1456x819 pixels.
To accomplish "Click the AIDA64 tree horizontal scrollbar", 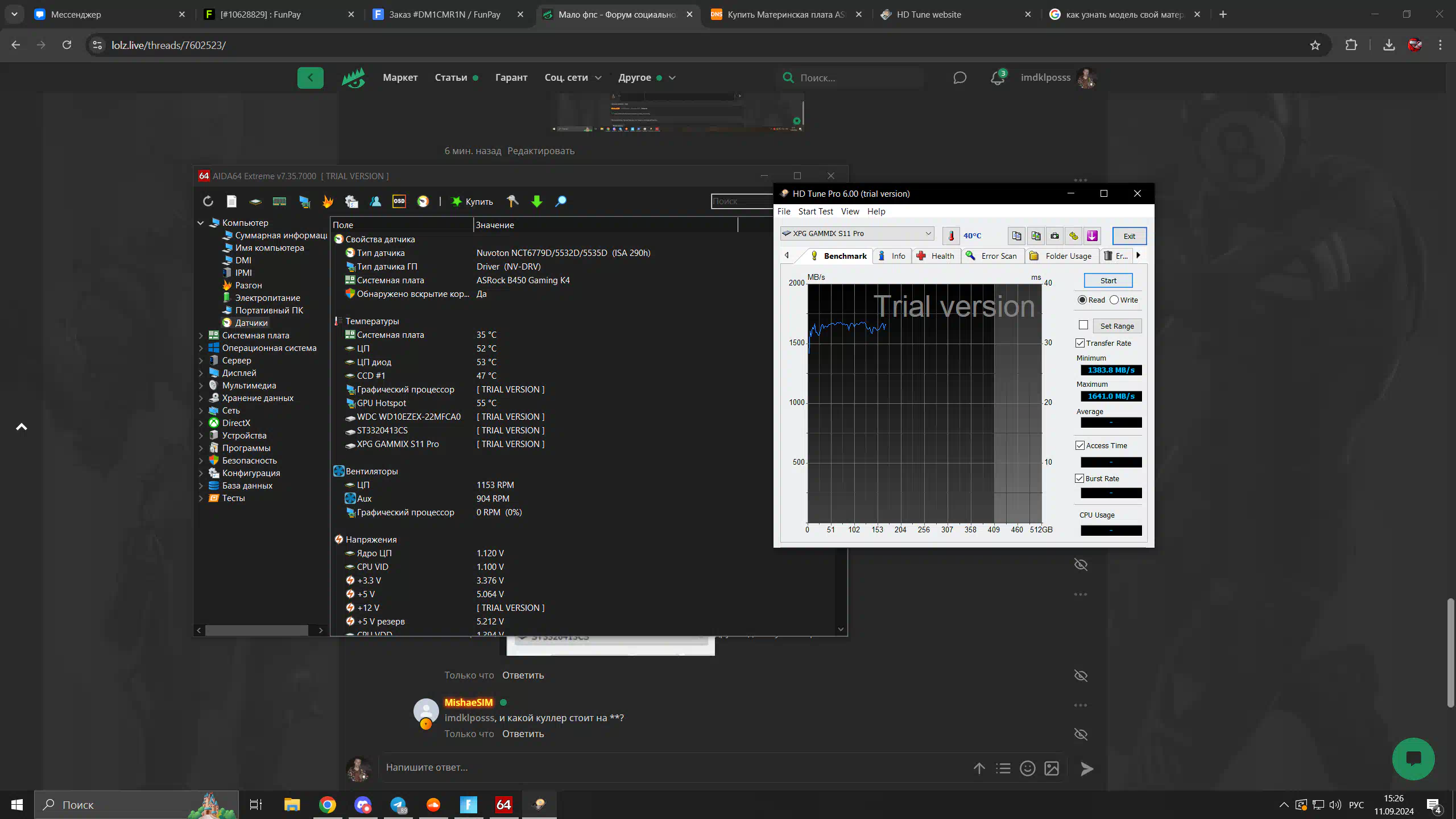I will click(x=257, y=630).
